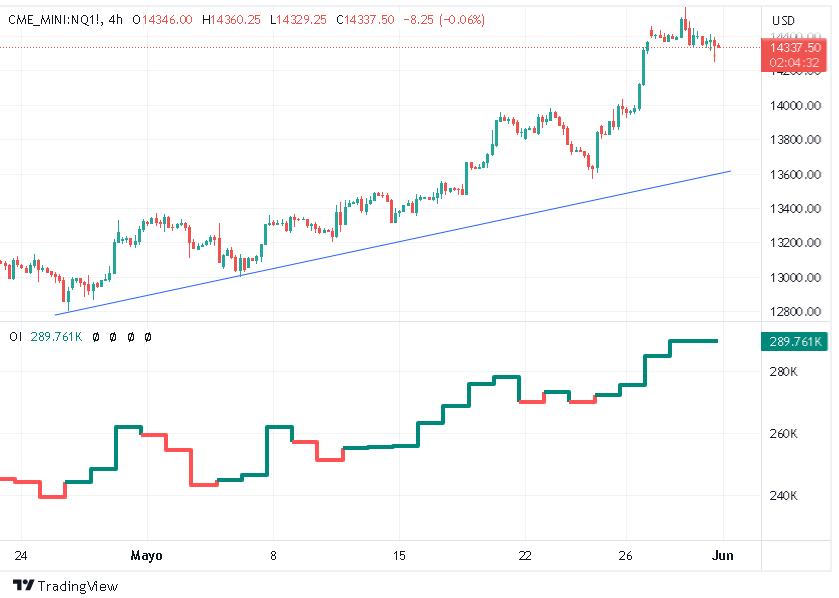This screenshot has width=839, height=598.
Task: Click the 02:04:32 bar countdown timer
Action: pyautogui.click(x=795, y=62)
